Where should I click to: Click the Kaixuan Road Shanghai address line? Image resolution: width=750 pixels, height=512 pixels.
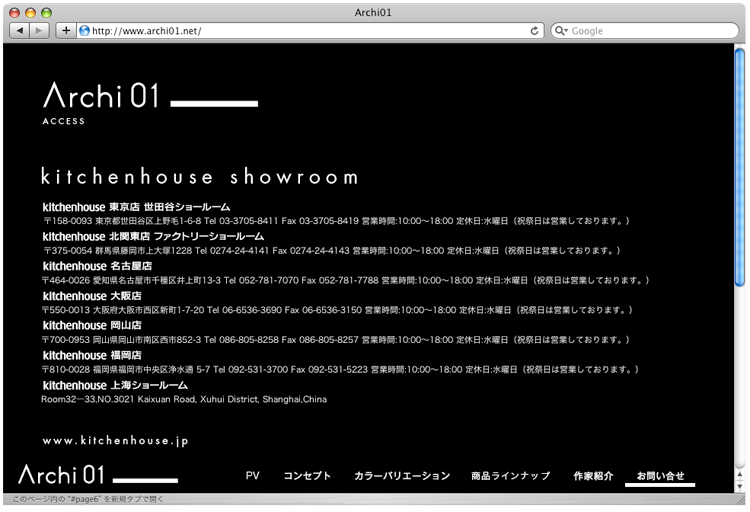(184, 399)
